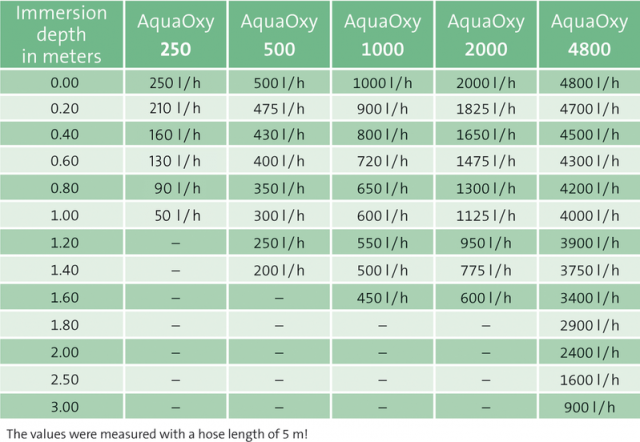
Task: Click the AquaOxy 250 column header
Action: pos(176,35)
